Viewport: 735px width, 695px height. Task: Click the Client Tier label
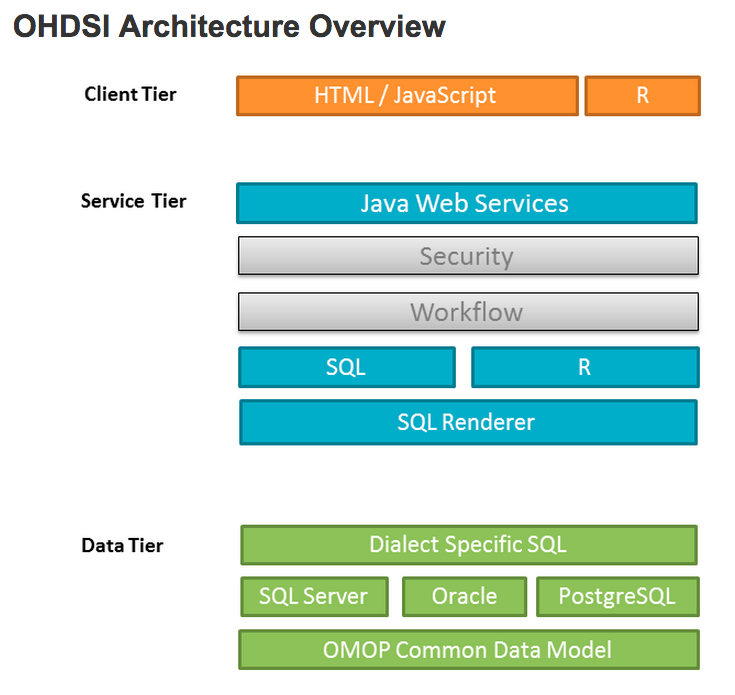(130, 95)
